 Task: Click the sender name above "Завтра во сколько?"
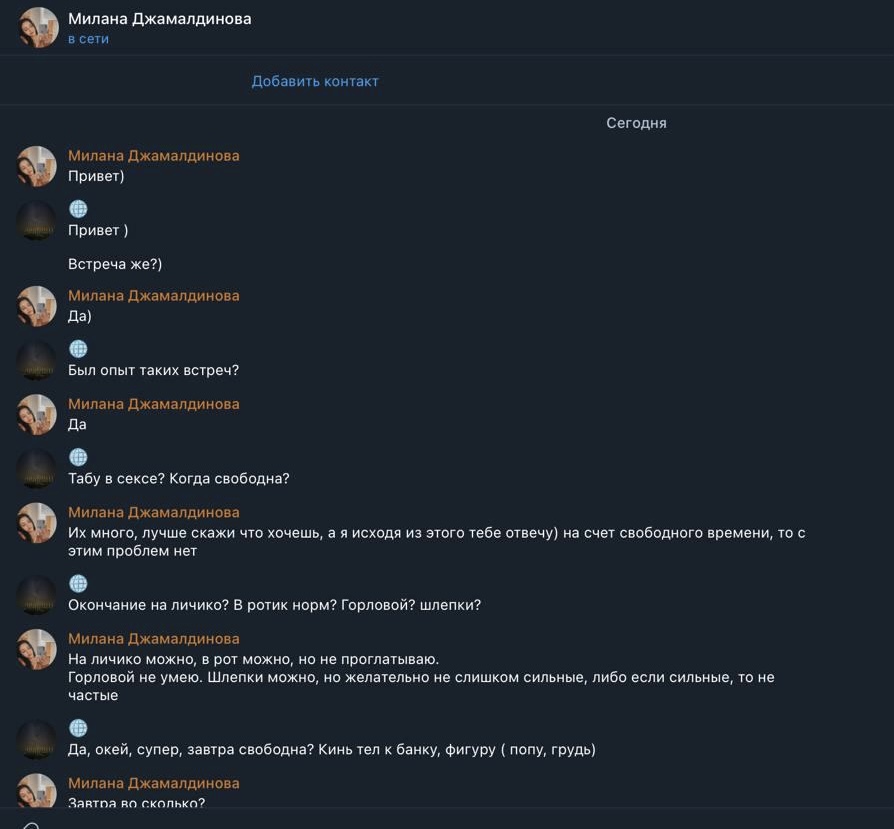(x=153, y=783)
